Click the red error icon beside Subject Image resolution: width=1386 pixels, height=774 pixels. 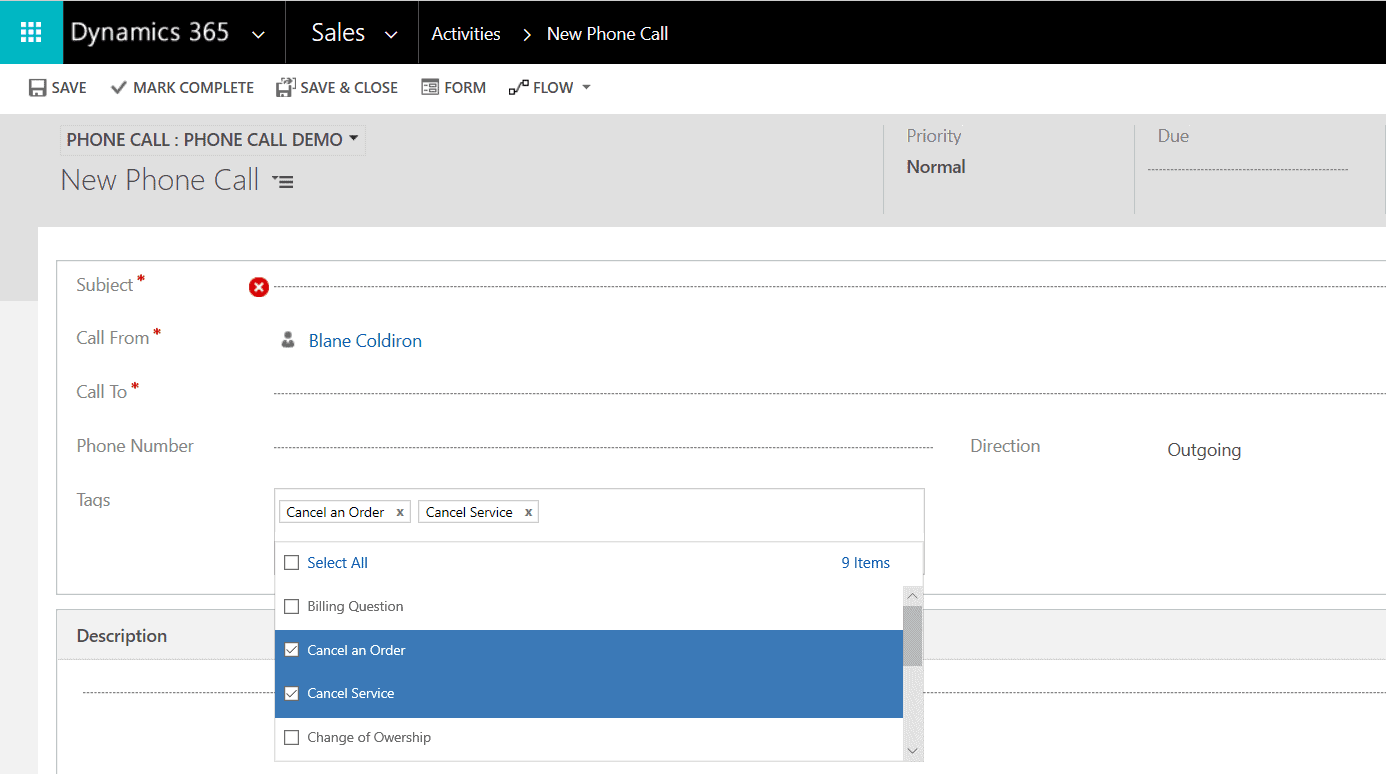259,287
